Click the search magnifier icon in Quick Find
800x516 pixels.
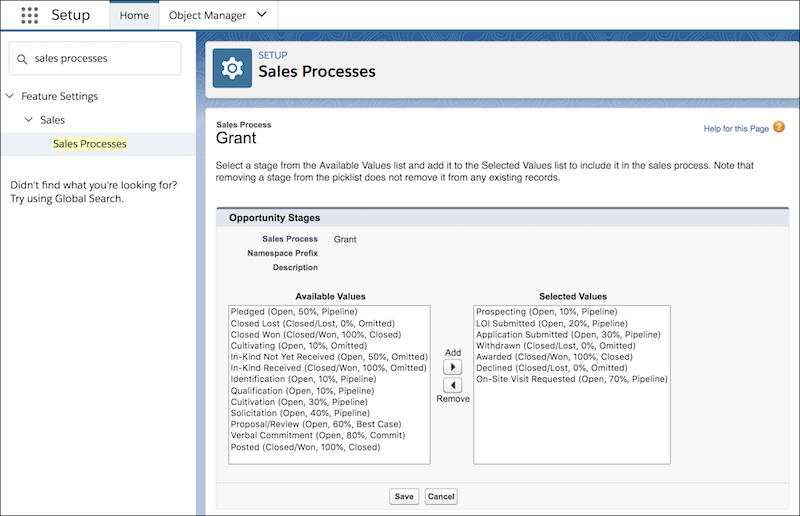pos(22,59)
